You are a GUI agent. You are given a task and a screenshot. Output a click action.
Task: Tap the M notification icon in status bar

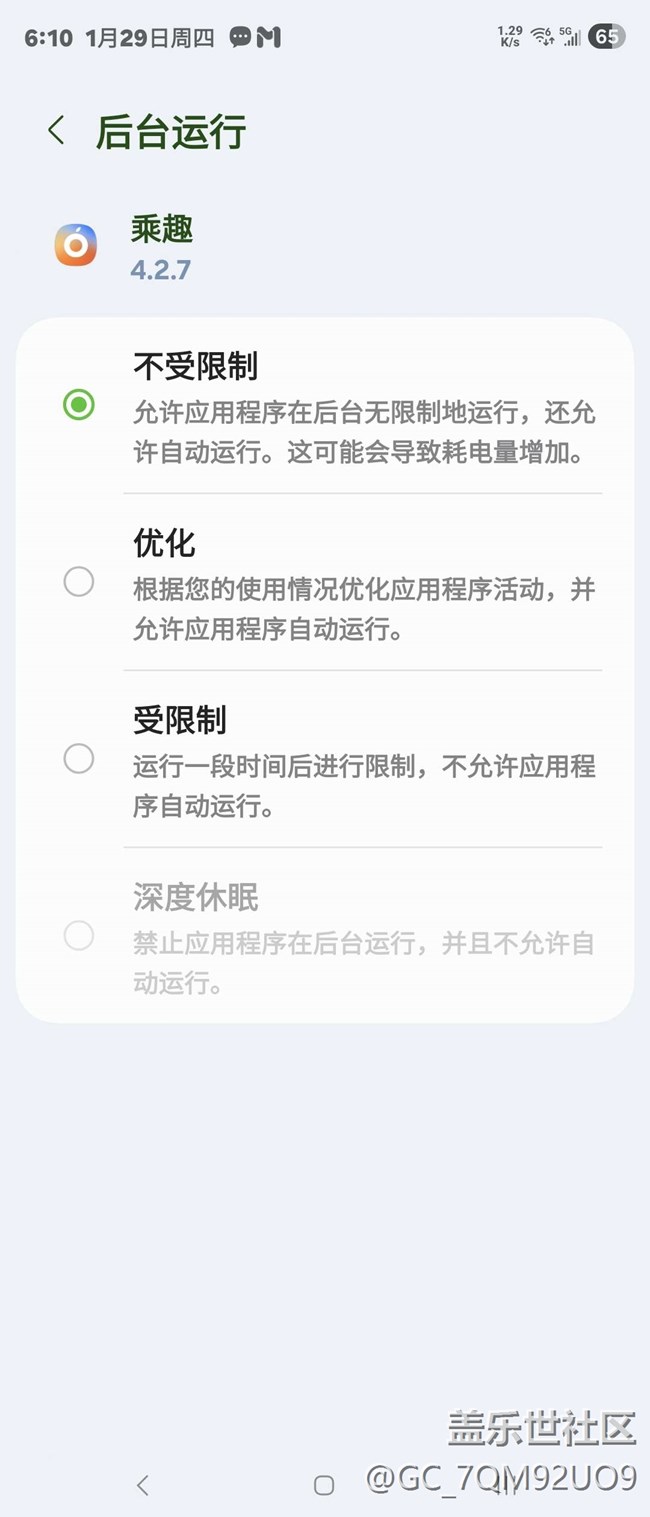[x=268, y=38]
